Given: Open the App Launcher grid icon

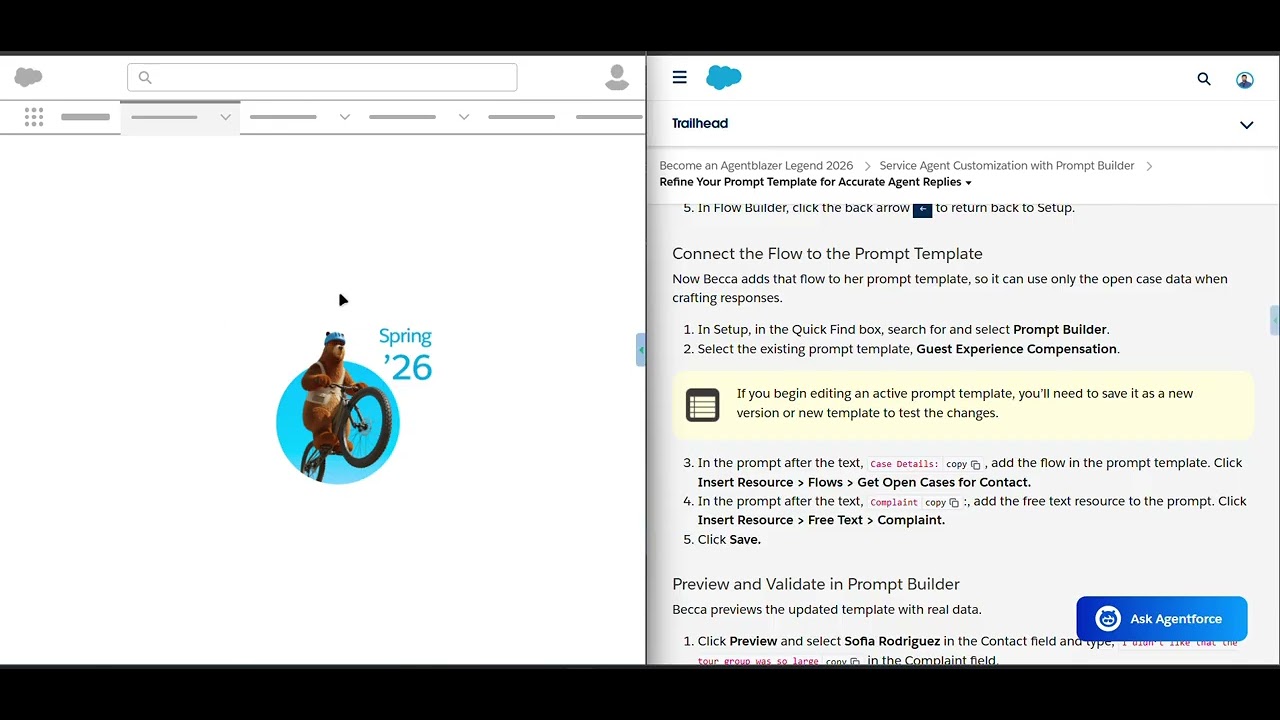Looking at the screenshot, I should [x=34, y=117].
